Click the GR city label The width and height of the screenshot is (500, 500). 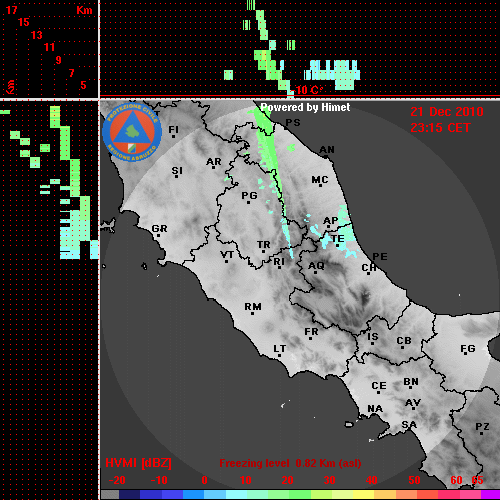(159, 229)
